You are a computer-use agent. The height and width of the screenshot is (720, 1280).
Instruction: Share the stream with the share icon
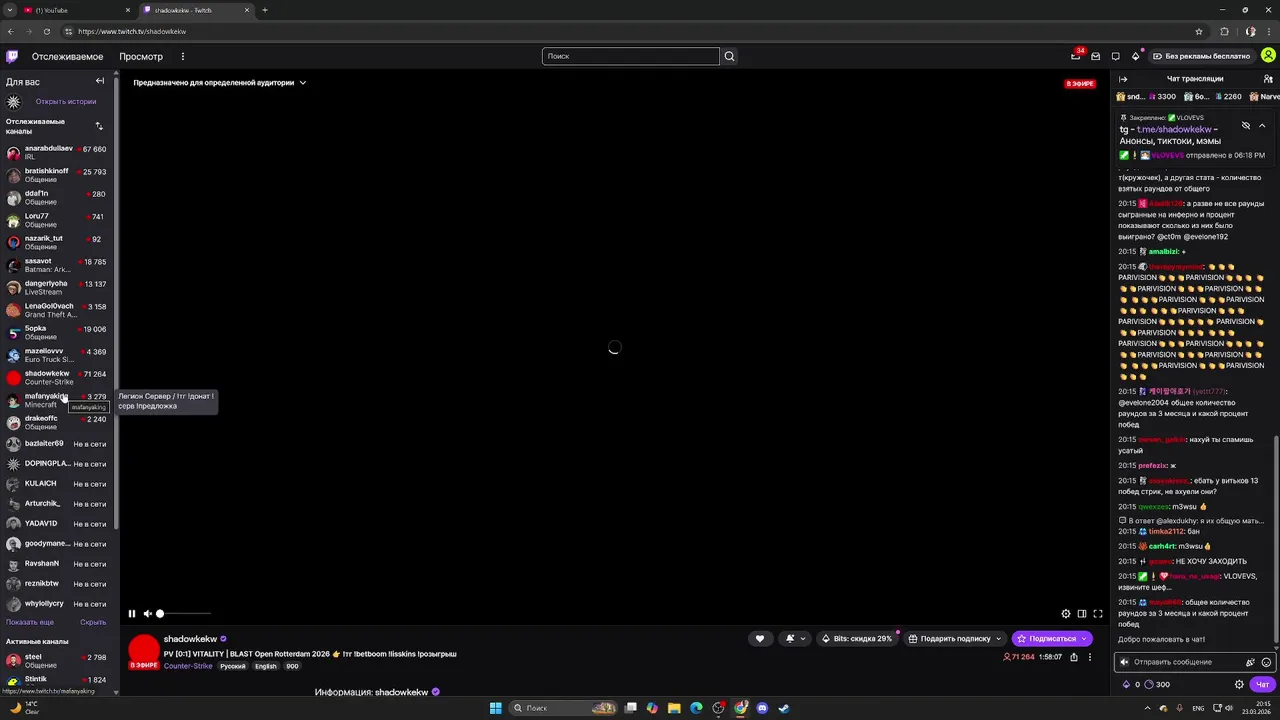(1074, 657)
